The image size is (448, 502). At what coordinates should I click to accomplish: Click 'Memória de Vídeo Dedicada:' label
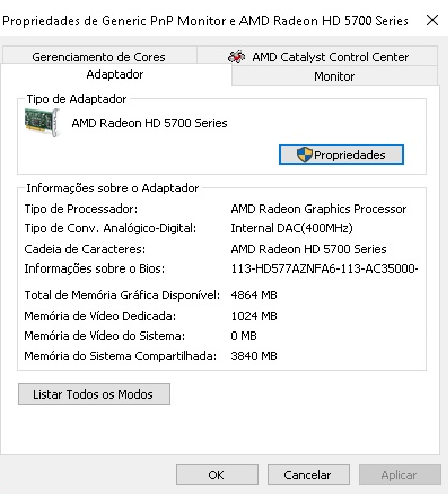100,316
